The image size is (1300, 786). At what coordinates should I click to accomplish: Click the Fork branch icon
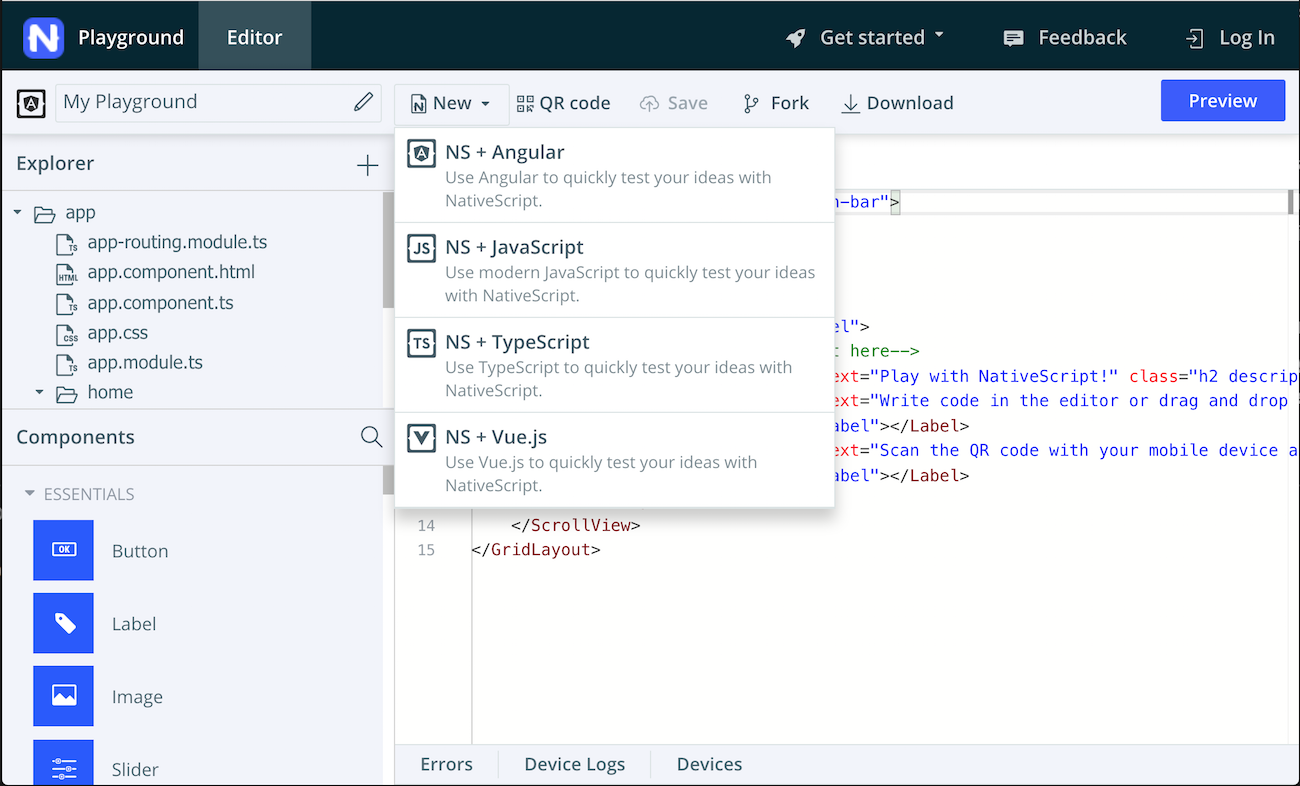point(751,103)
